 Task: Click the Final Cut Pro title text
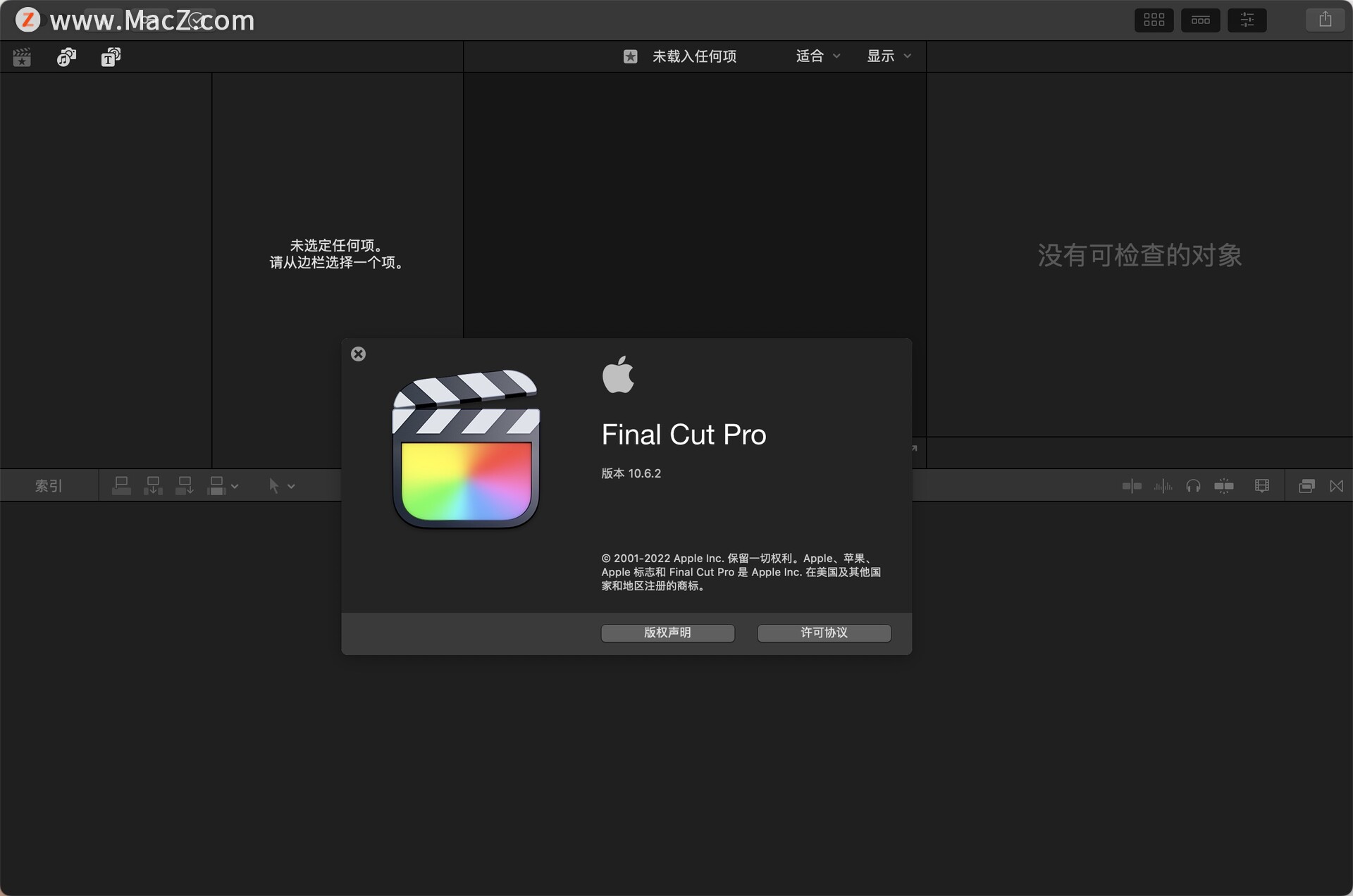684,435
